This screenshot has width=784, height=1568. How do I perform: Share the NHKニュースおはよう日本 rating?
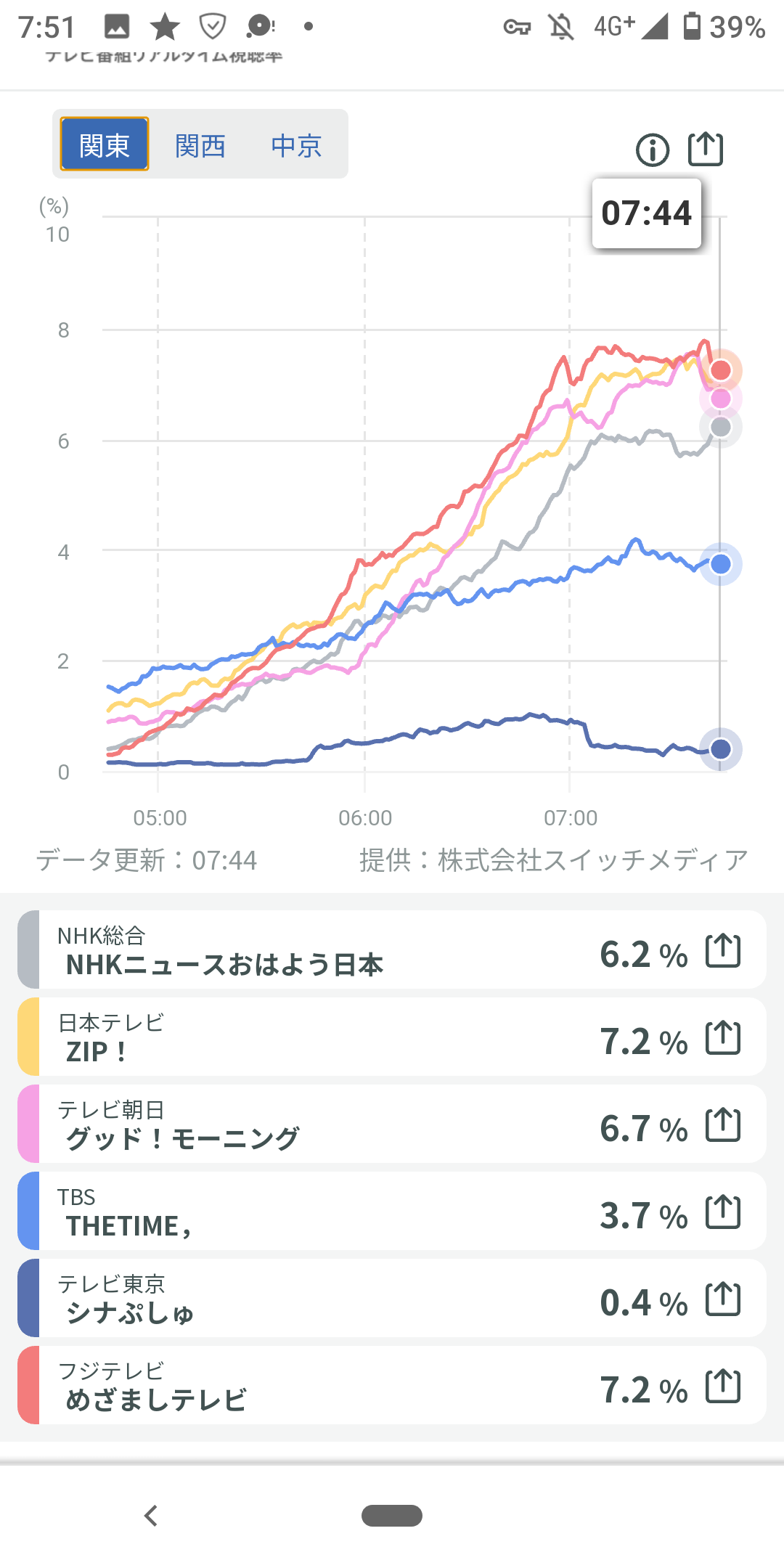tap(723, 950)
